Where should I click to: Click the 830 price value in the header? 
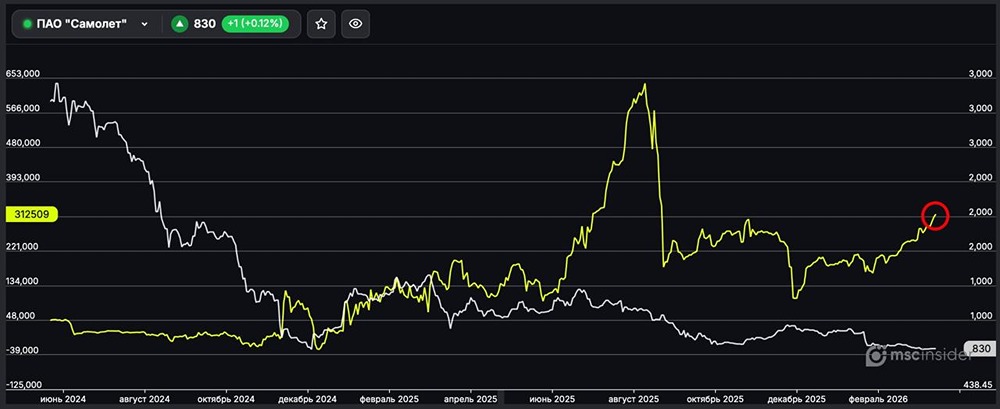[x=206, y=24]
